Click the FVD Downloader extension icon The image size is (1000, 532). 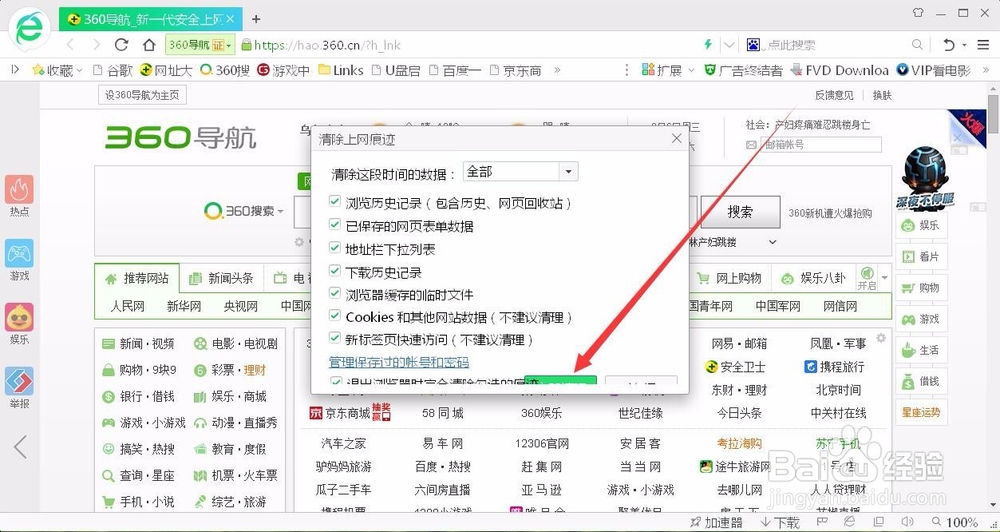click(795, 70)
